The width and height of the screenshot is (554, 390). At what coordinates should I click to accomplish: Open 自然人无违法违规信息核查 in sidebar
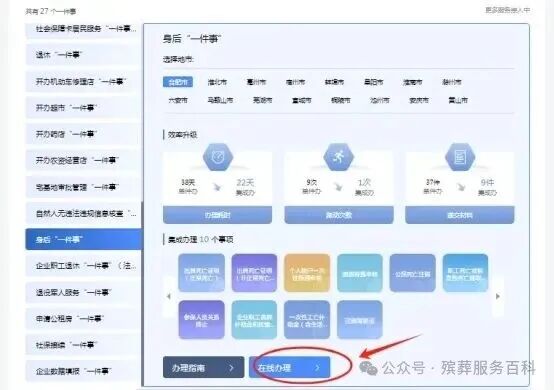click(x=83, y=213)
